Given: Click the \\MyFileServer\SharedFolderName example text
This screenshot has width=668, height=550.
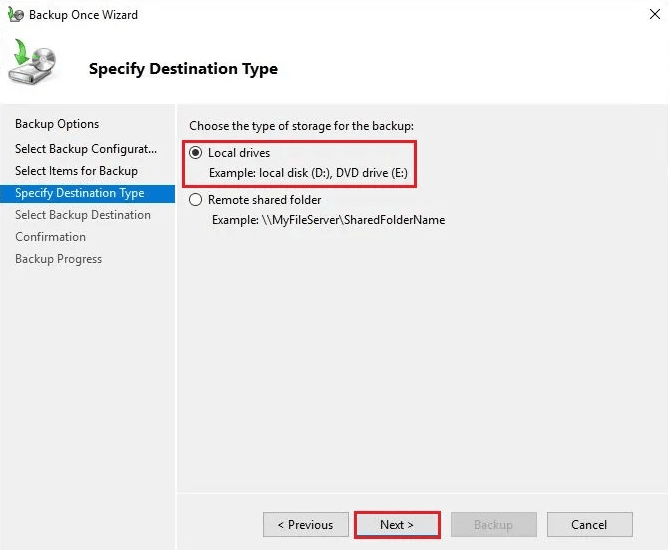Looking at the screenshot, I should coord(328,219).
